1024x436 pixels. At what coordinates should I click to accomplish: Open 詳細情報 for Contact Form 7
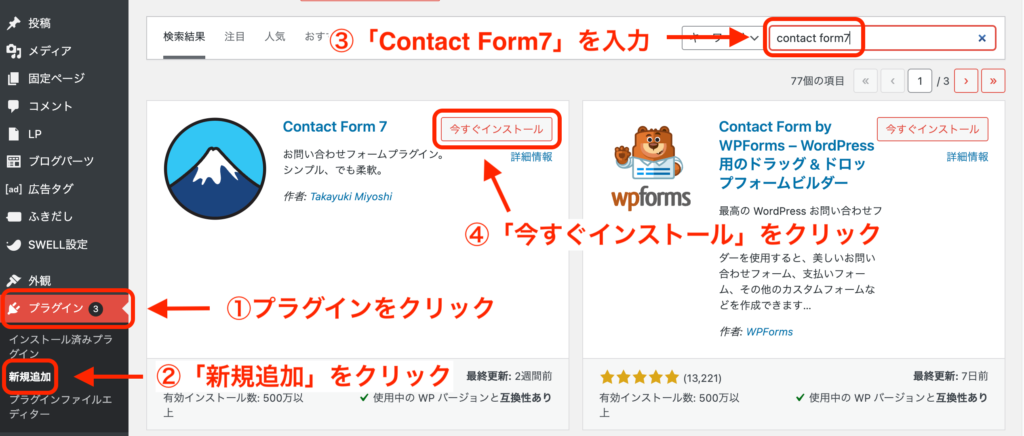pyautogui.click(x=532, y=157)
